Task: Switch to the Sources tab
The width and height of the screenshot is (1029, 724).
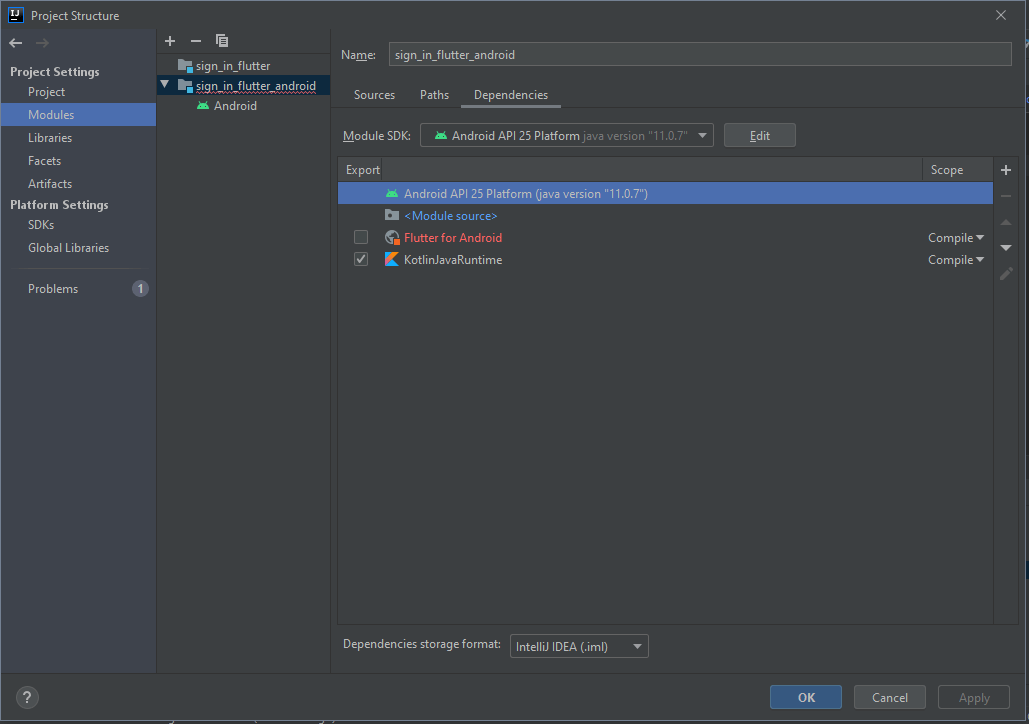Action: 374,94
